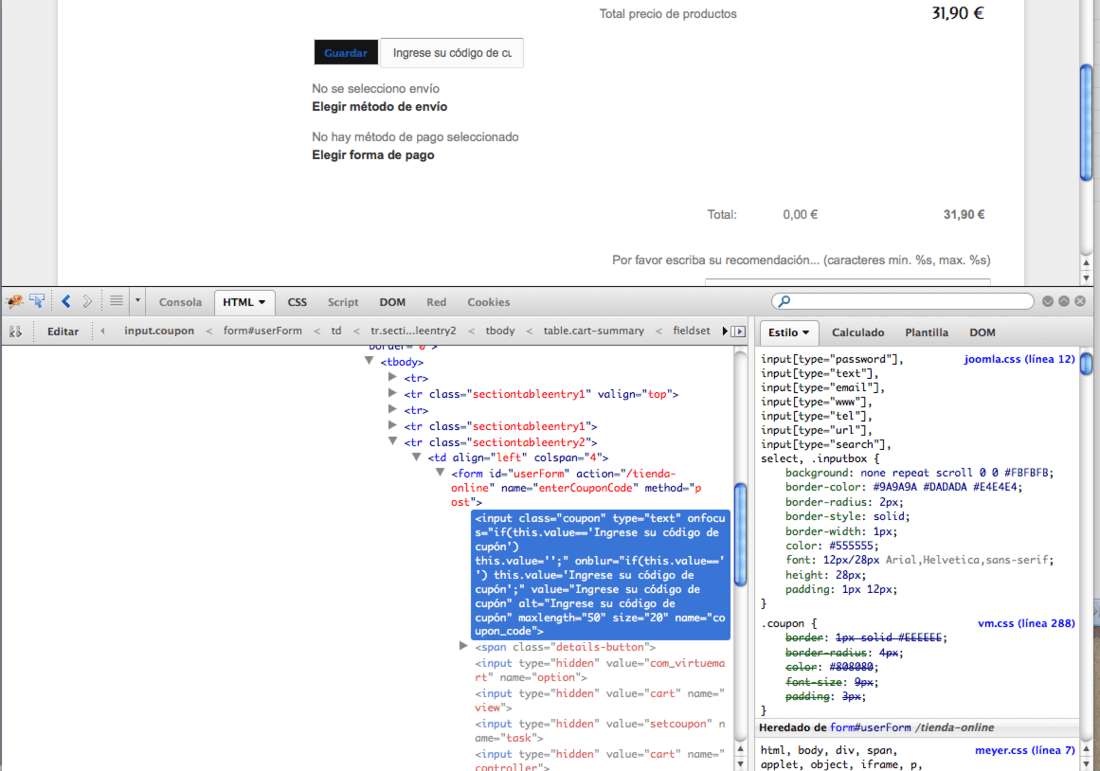Expand the first plain tr node

[x=393, y=377]
